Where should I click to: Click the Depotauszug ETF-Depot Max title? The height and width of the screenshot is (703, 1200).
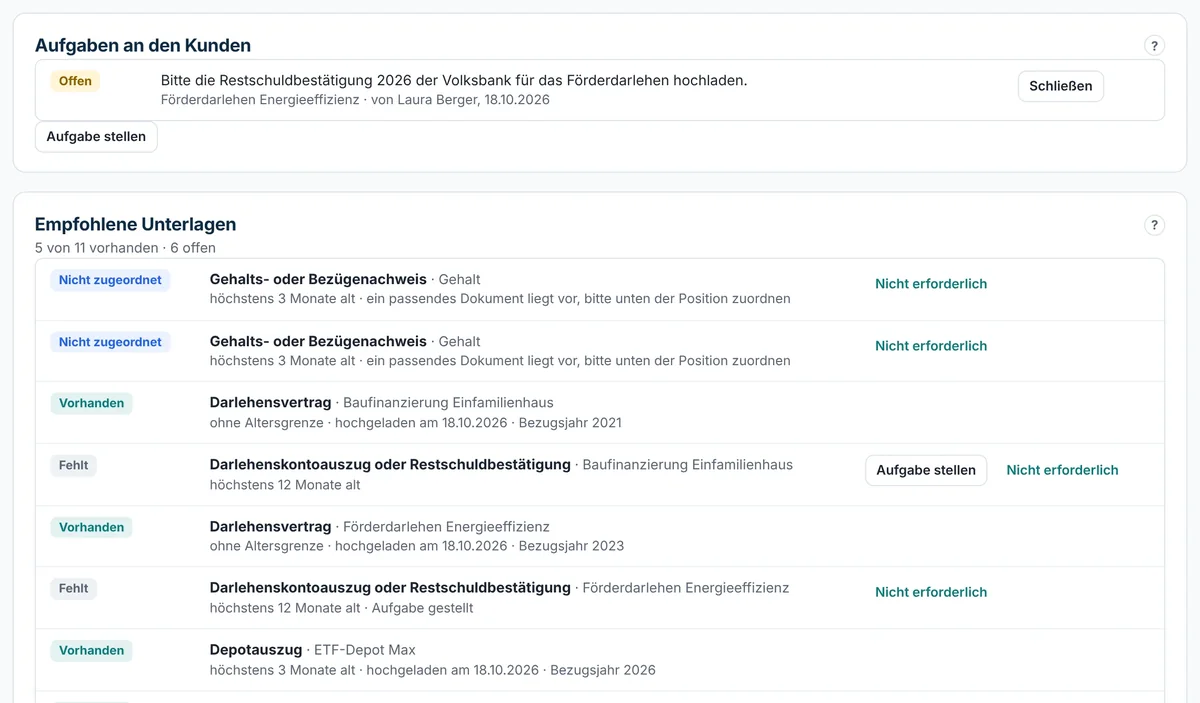pyautogui.click(x=312, y=650)
